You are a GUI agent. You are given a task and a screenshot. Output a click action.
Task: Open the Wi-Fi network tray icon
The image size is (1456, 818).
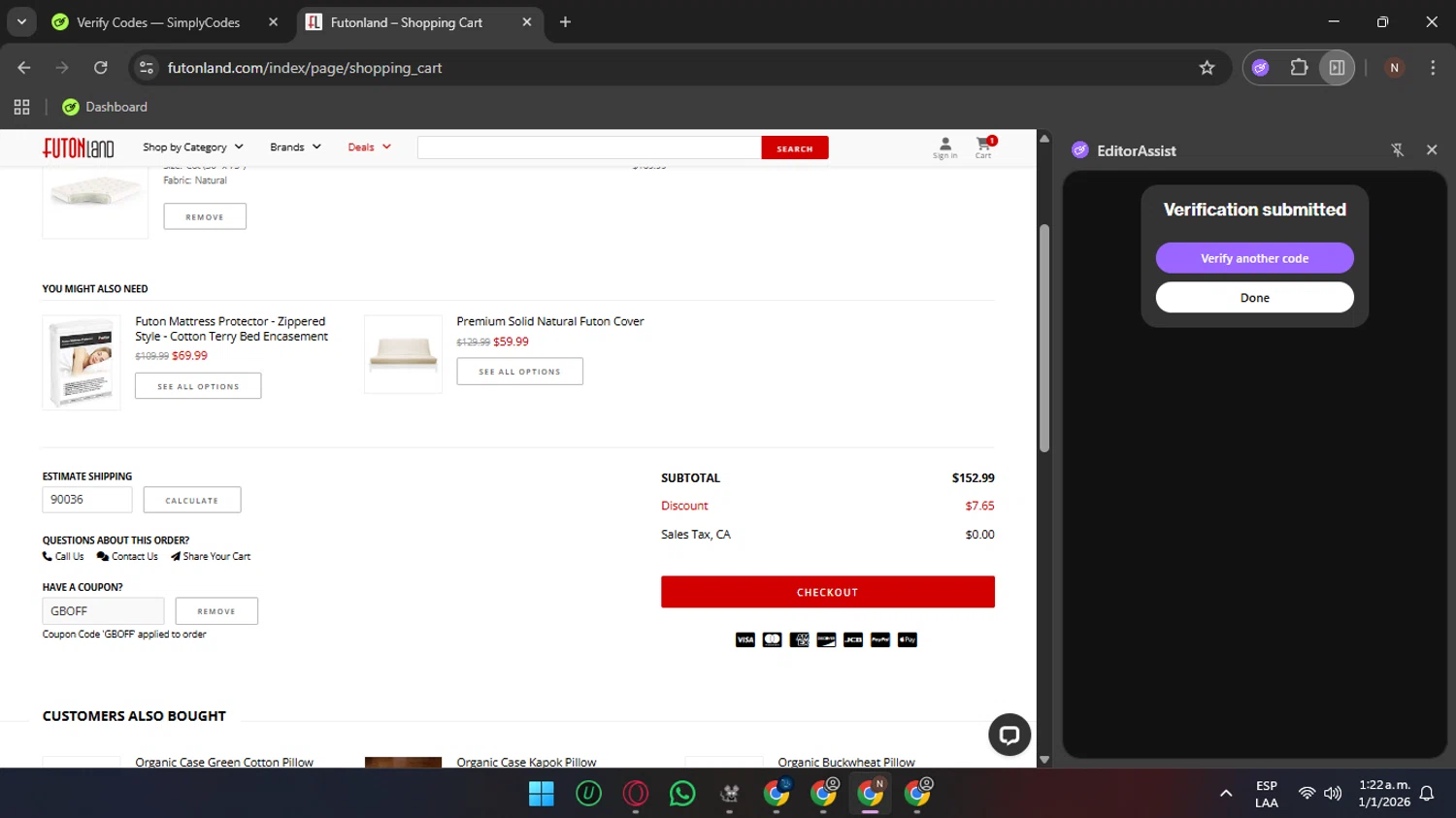pos(1307,794)
